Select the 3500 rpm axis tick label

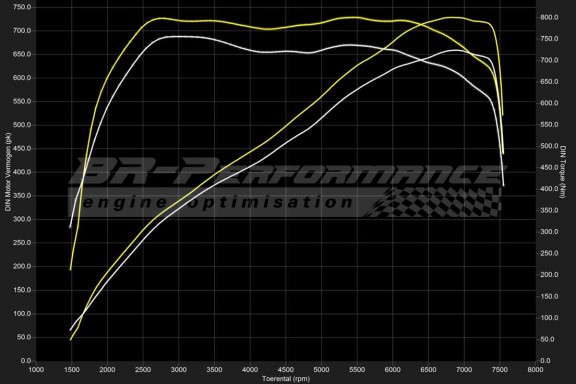pyautogui.click(x=214, y=369)
